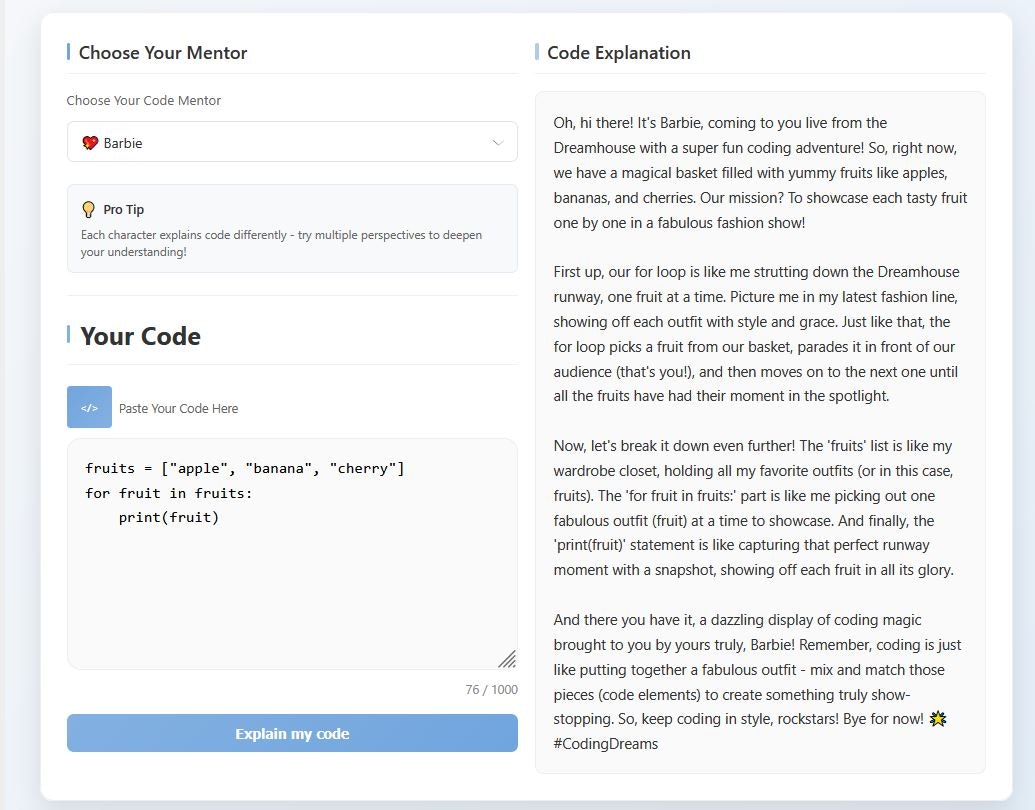Click the paragraph starting 'Now, let's break it down'
Image resolution: width=1035 pixels, height=810 pixels.
coord(754,508)
